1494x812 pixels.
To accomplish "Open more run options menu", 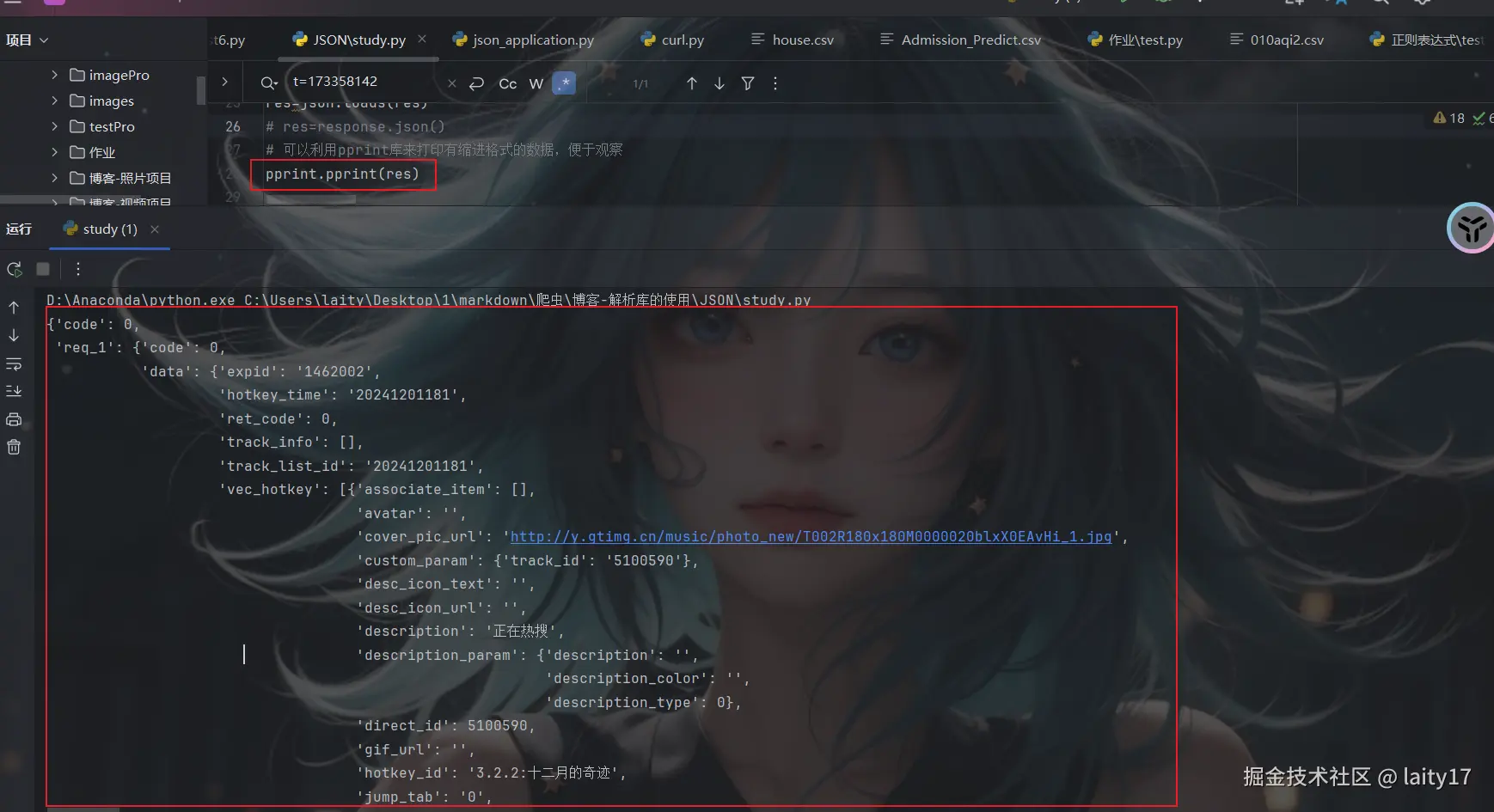I will pos(78,269).
